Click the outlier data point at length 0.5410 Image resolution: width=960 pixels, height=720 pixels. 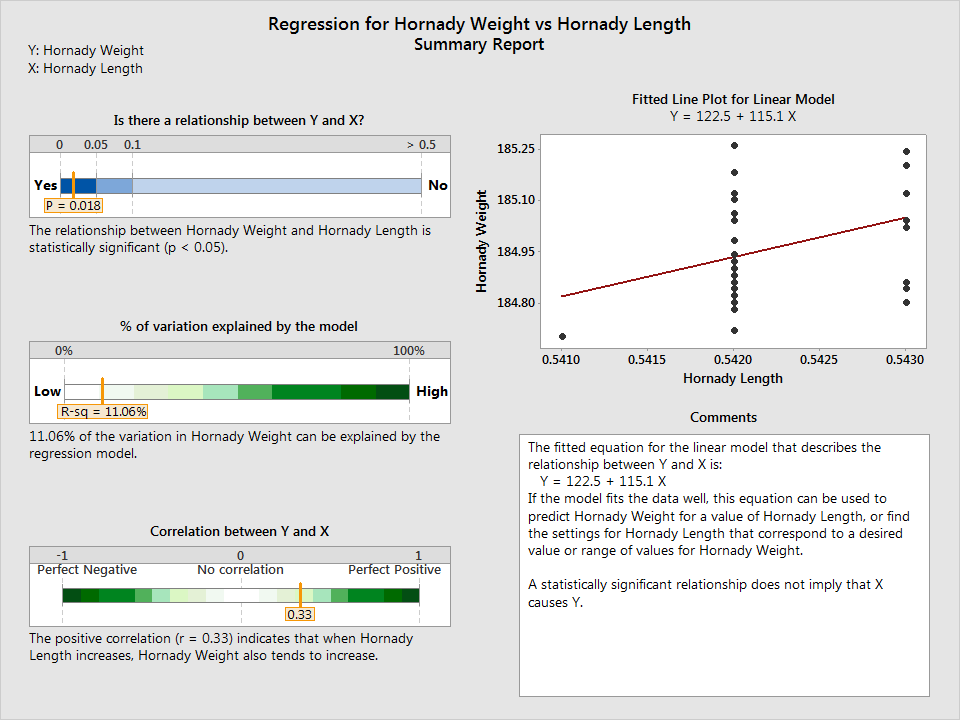[563, 336]
